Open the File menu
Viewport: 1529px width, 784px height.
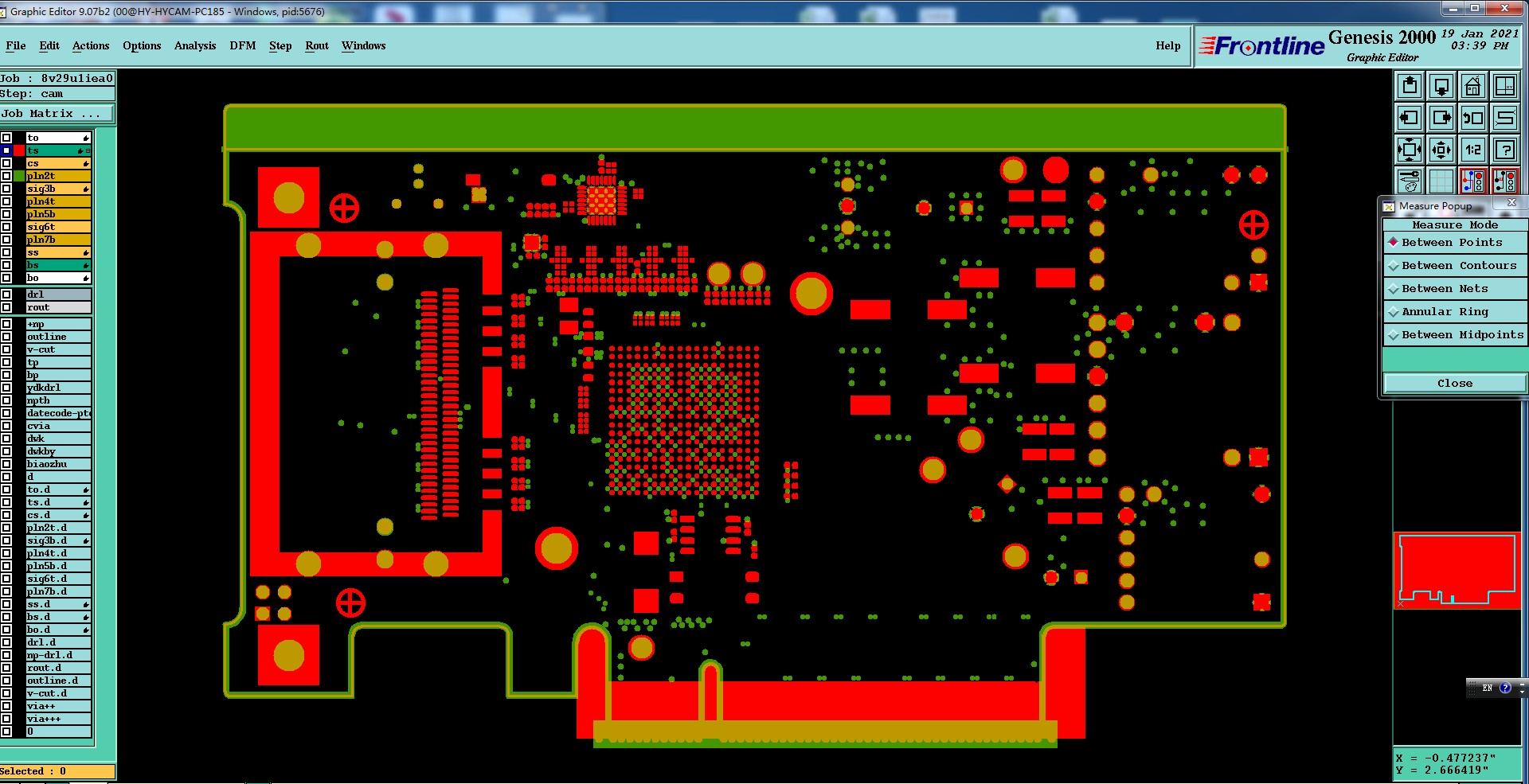(x=15, y=45)
